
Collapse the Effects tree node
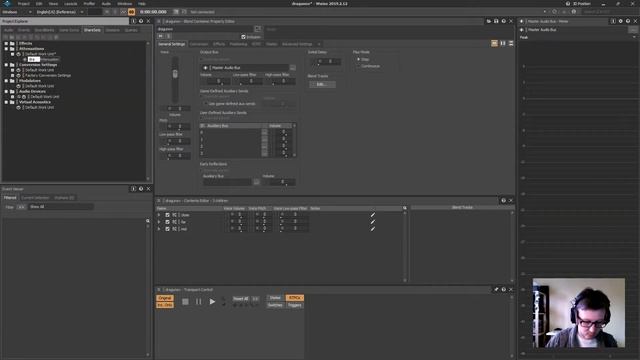pyautogui.click(x=6, y=43)
